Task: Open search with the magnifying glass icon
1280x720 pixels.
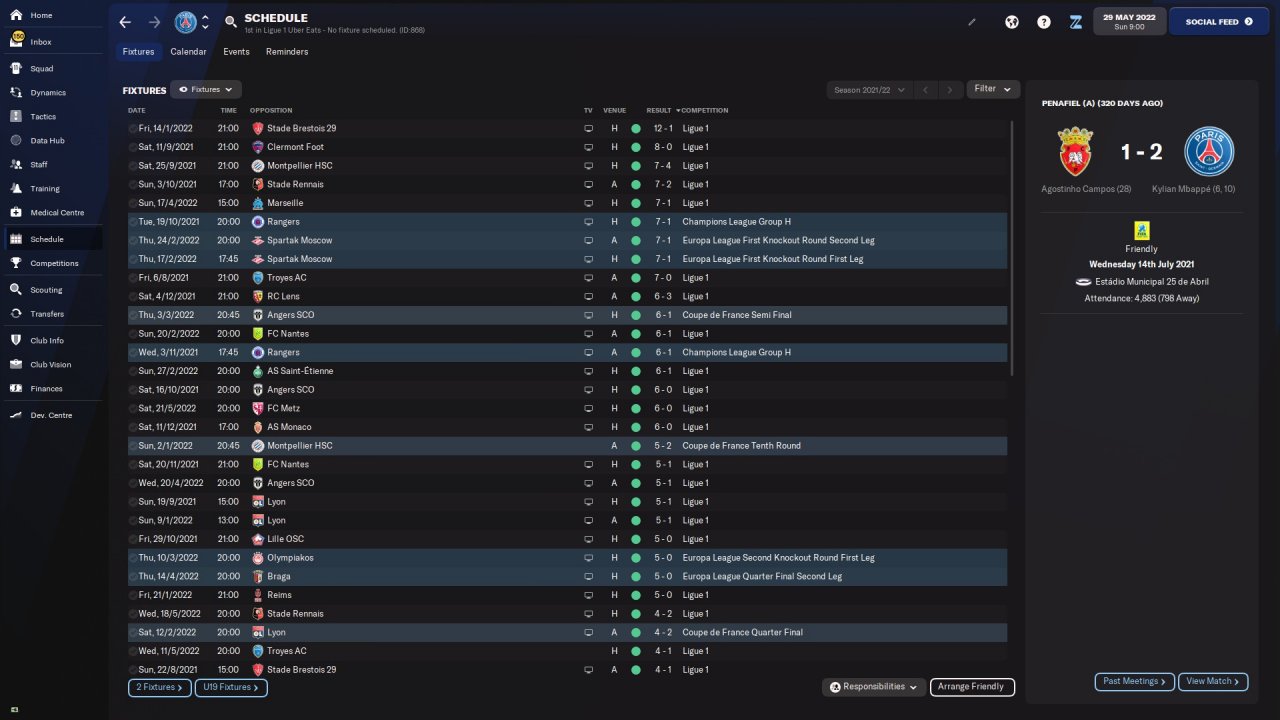Action: tap(231, 22)
